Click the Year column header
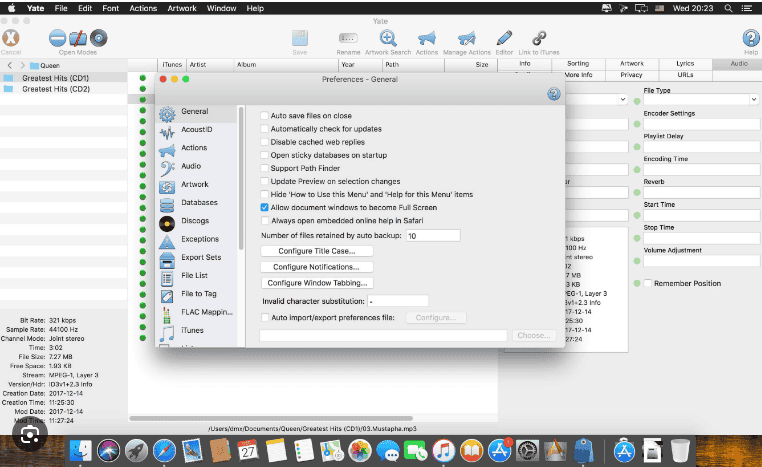Screen dimensions: 762x467 360,65
